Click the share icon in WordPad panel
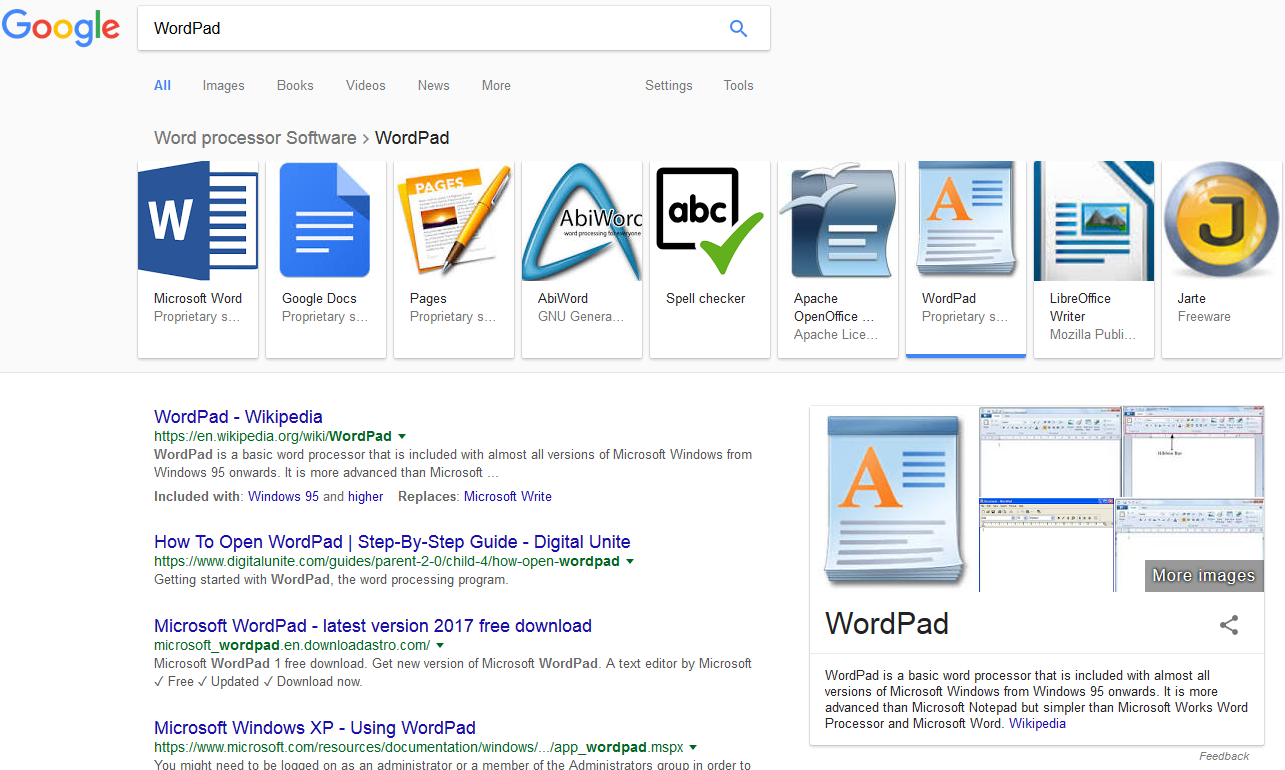1285x770 pixels. [1229, 626]
